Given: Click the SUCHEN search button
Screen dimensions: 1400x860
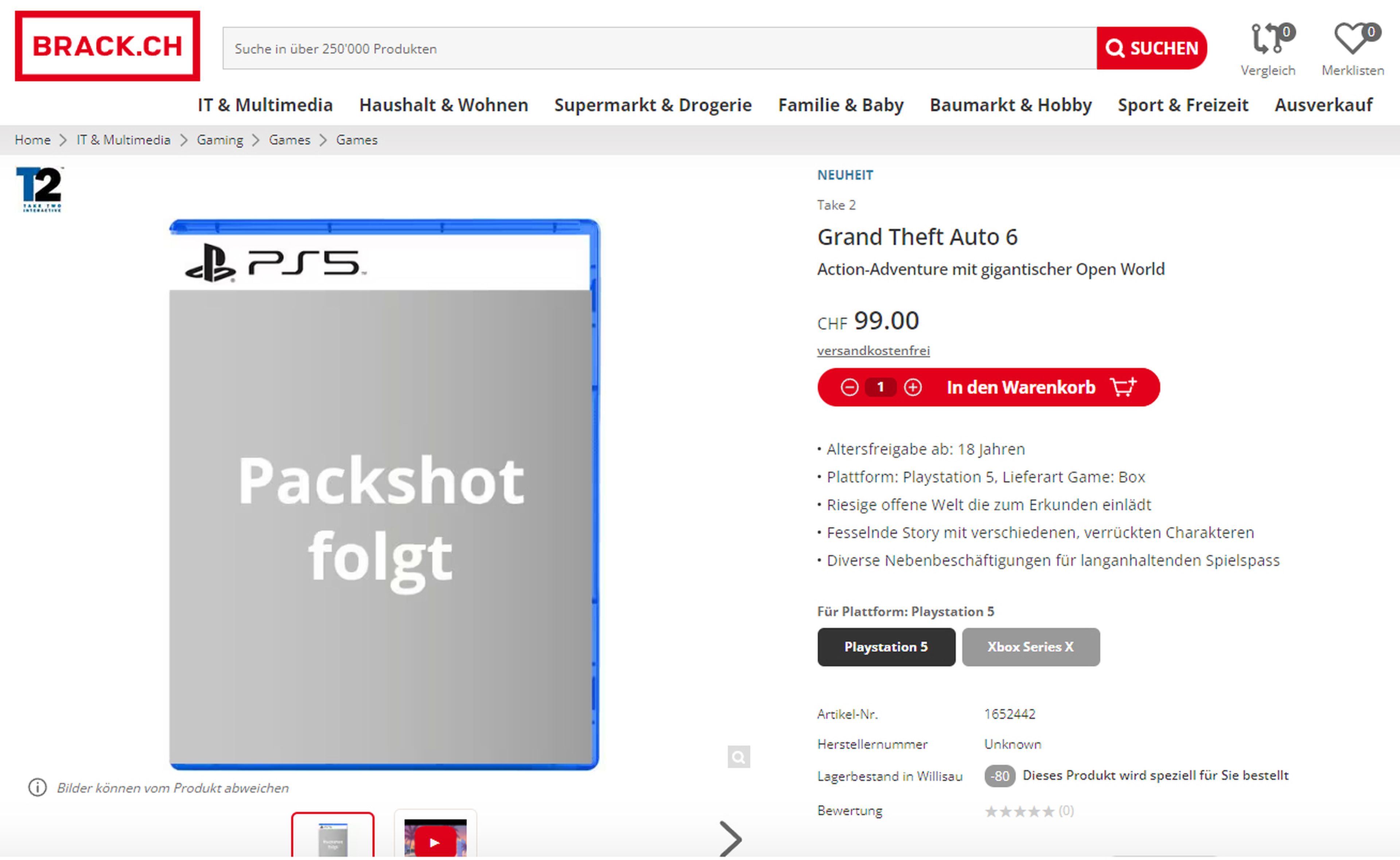Looking at the screenshot, I should (x=1151, y=48).
